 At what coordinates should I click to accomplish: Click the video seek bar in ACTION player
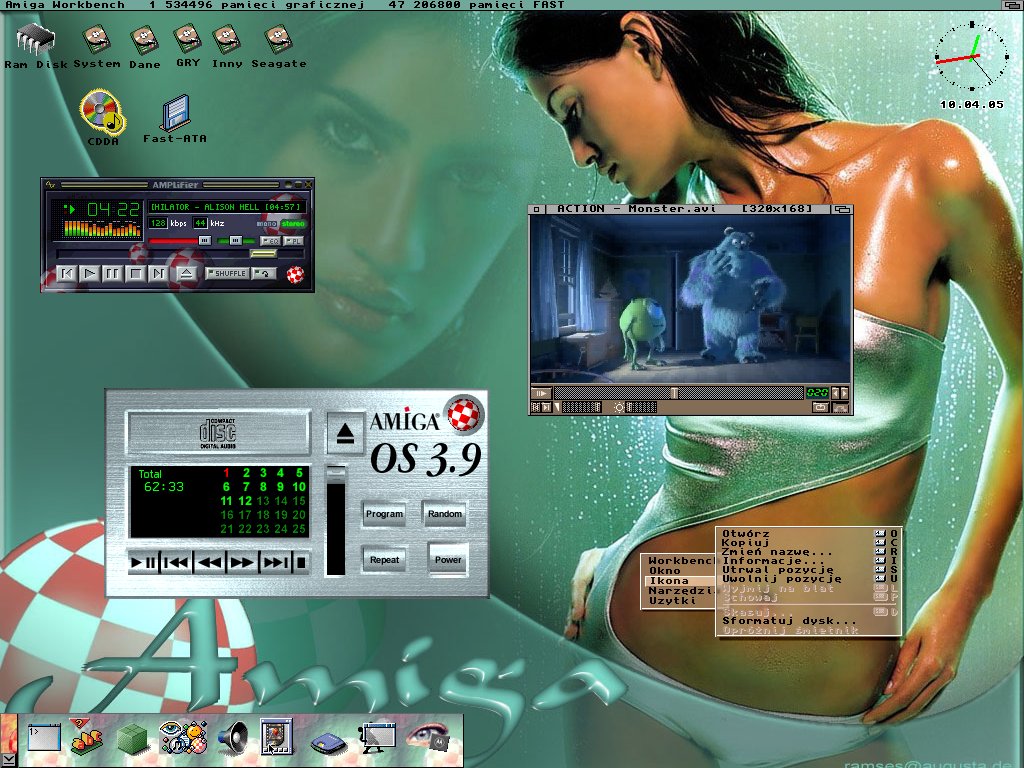pos(679,393)
